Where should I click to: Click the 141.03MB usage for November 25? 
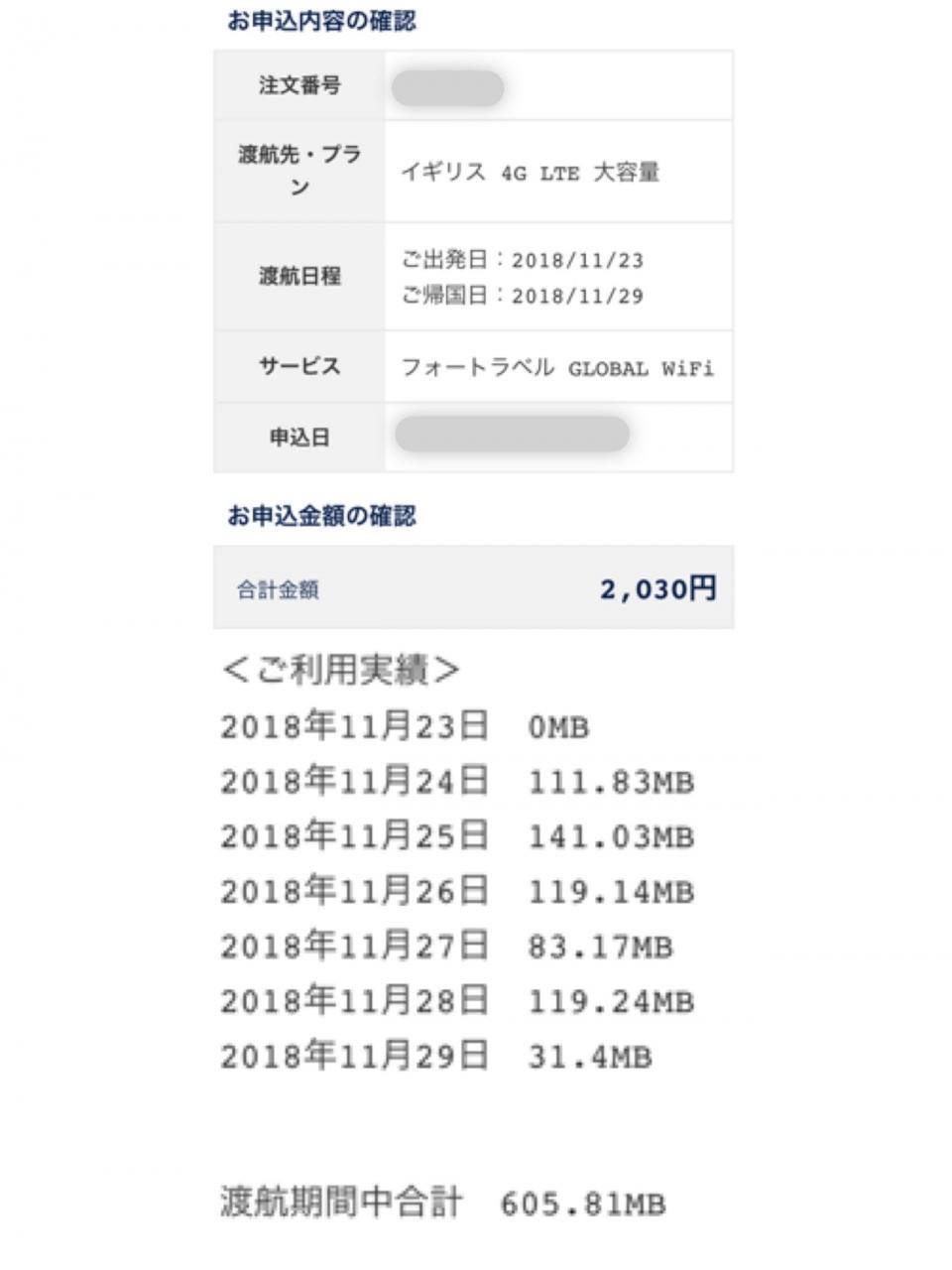tap(610, 837)
